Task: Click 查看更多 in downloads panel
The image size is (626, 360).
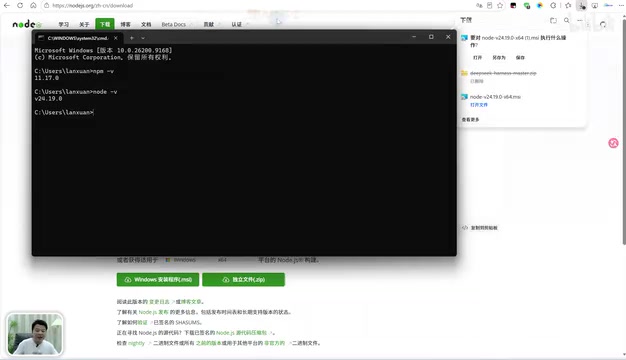Action: pos(470,120)
